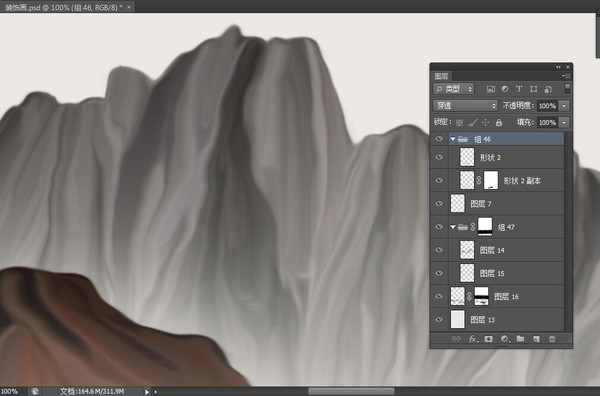The image size is (600, 396).
Task: Hide 图层 14 eye icon
Action: click(439, 250)
